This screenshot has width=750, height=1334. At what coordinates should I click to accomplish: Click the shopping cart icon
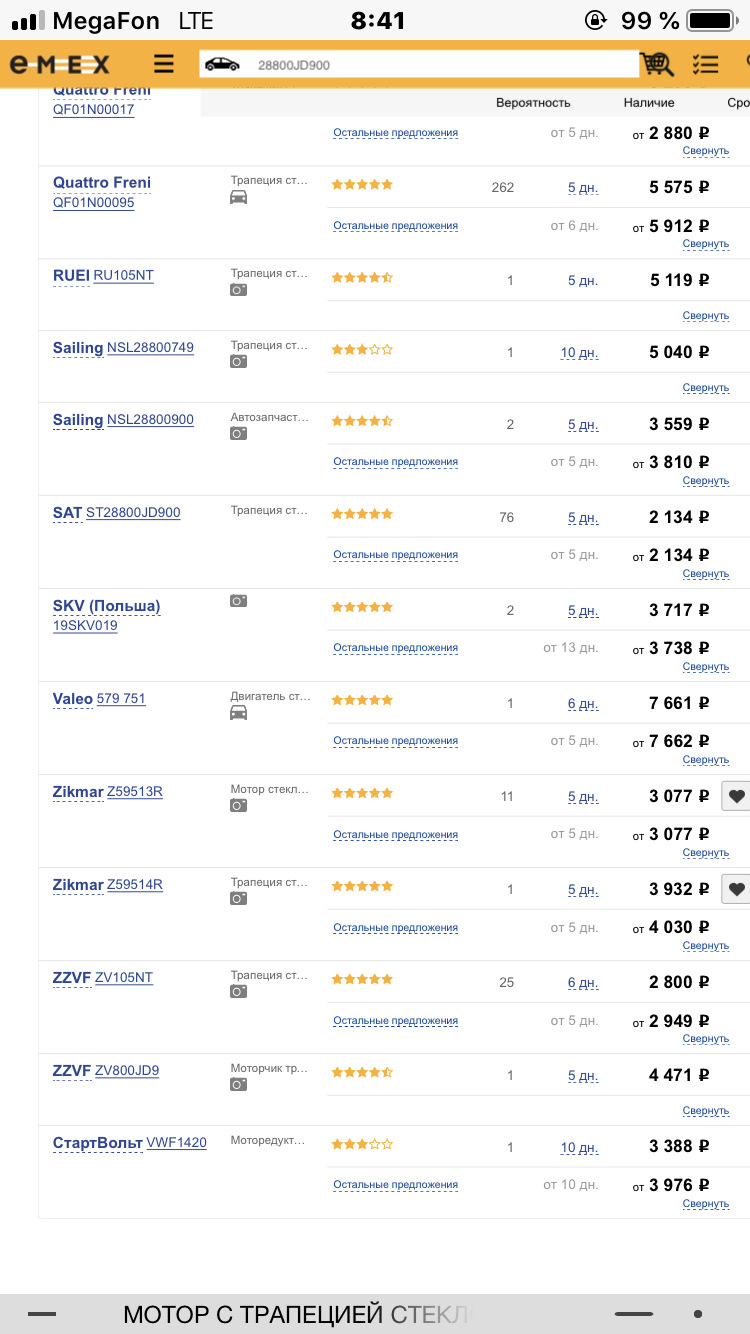[658, 65]
